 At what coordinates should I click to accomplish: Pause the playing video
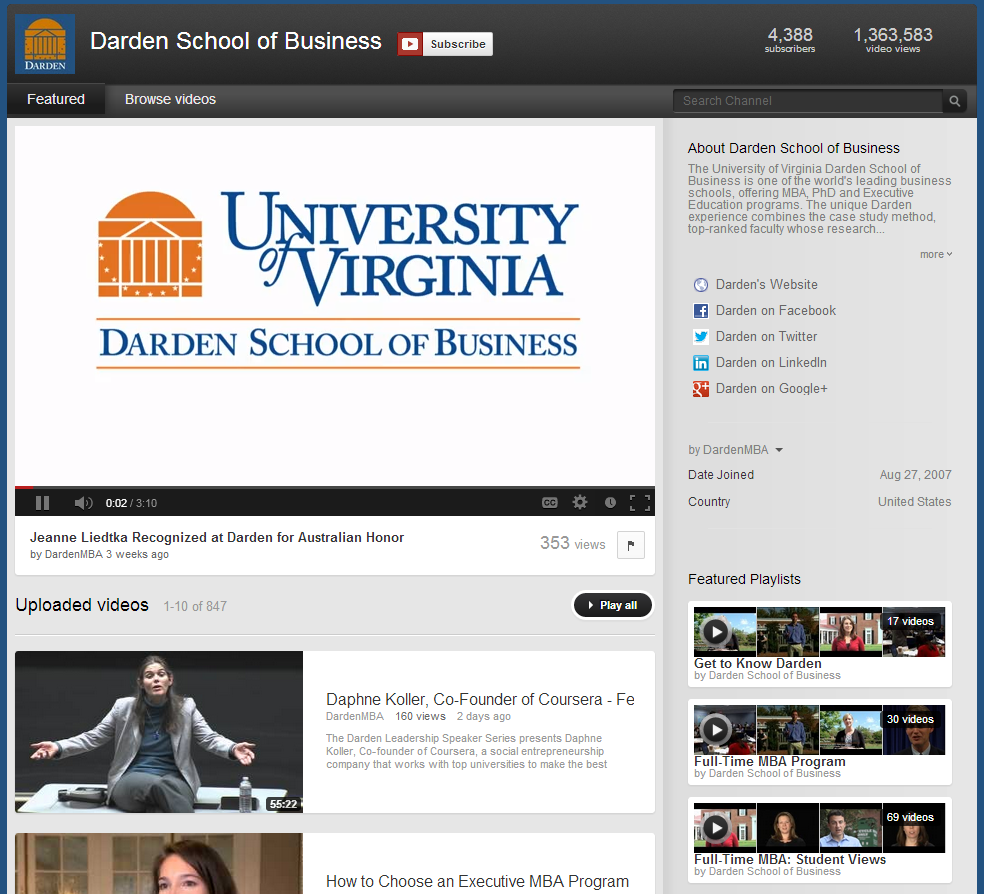pyautogui.click(x=42, y=502)
